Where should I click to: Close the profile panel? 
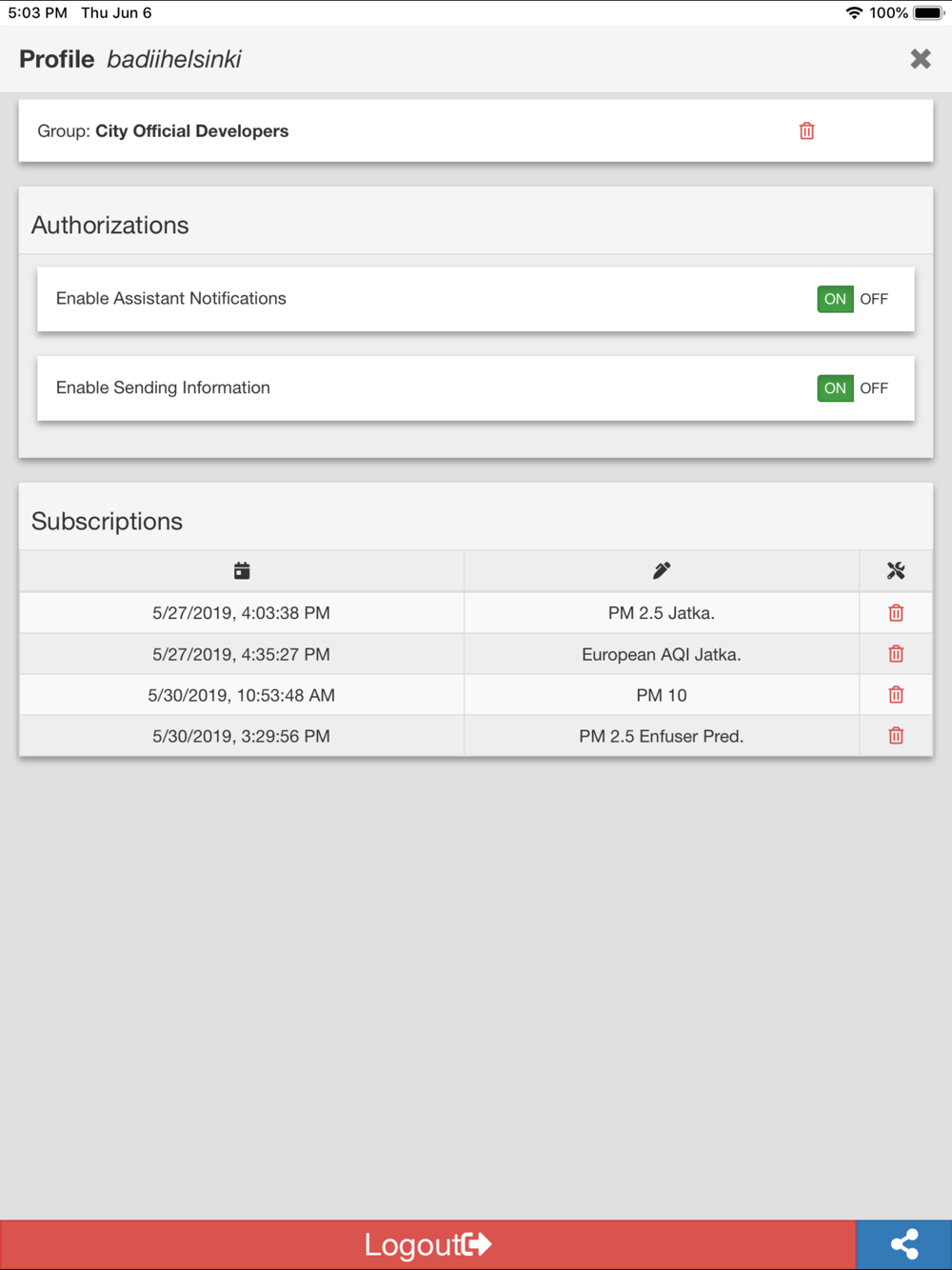click(x=921, y=59)
